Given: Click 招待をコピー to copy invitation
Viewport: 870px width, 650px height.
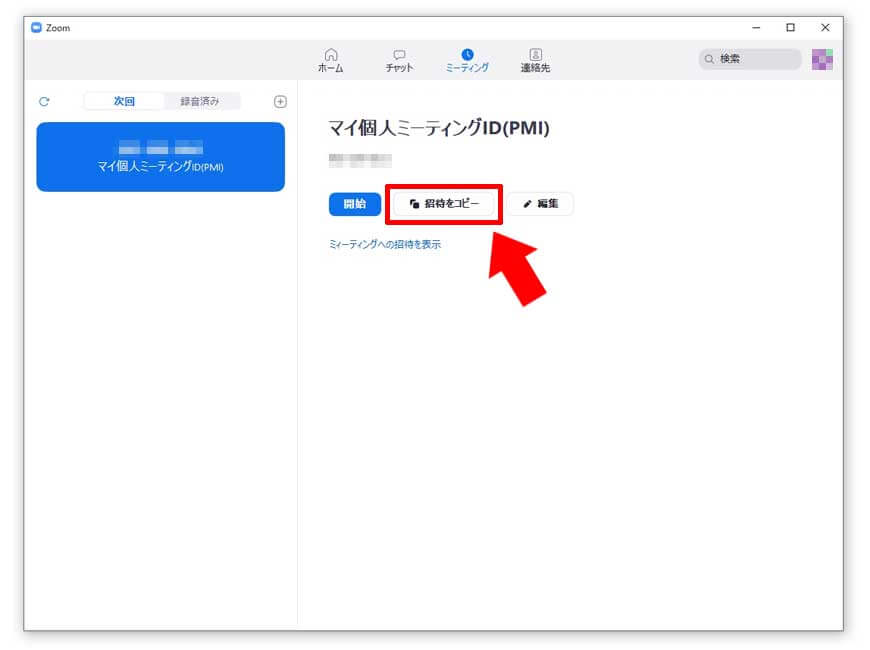Looking at the screenshot, I should click(444, 204).
